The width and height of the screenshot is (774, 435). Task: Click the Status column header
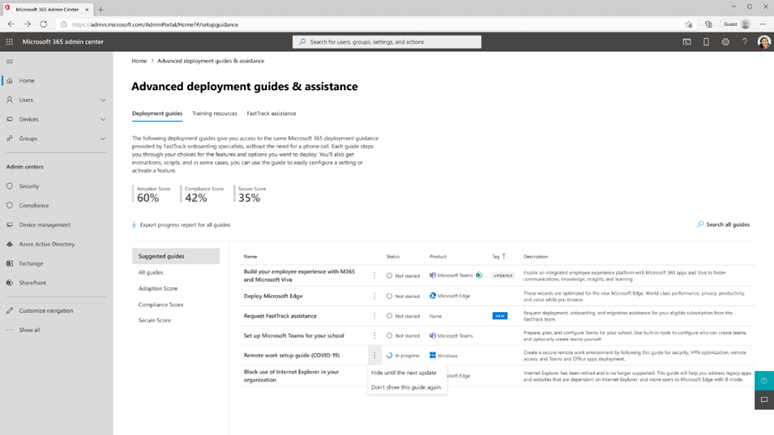click(x=393, y=256)
